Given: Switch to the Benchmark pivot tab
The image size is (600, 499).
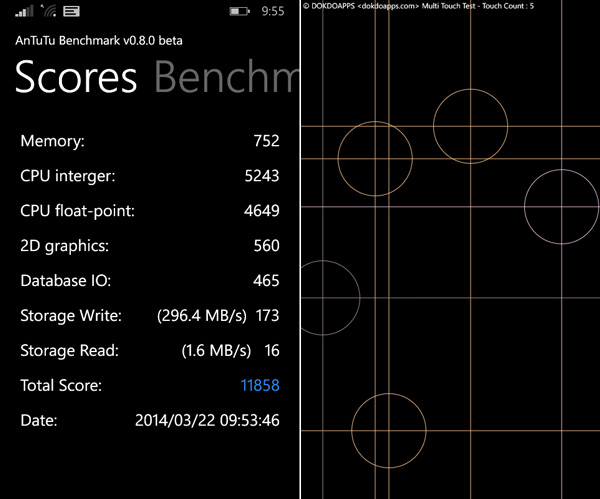Looking at the screenshot, I should pyautogui.click(x=227, y=78).
